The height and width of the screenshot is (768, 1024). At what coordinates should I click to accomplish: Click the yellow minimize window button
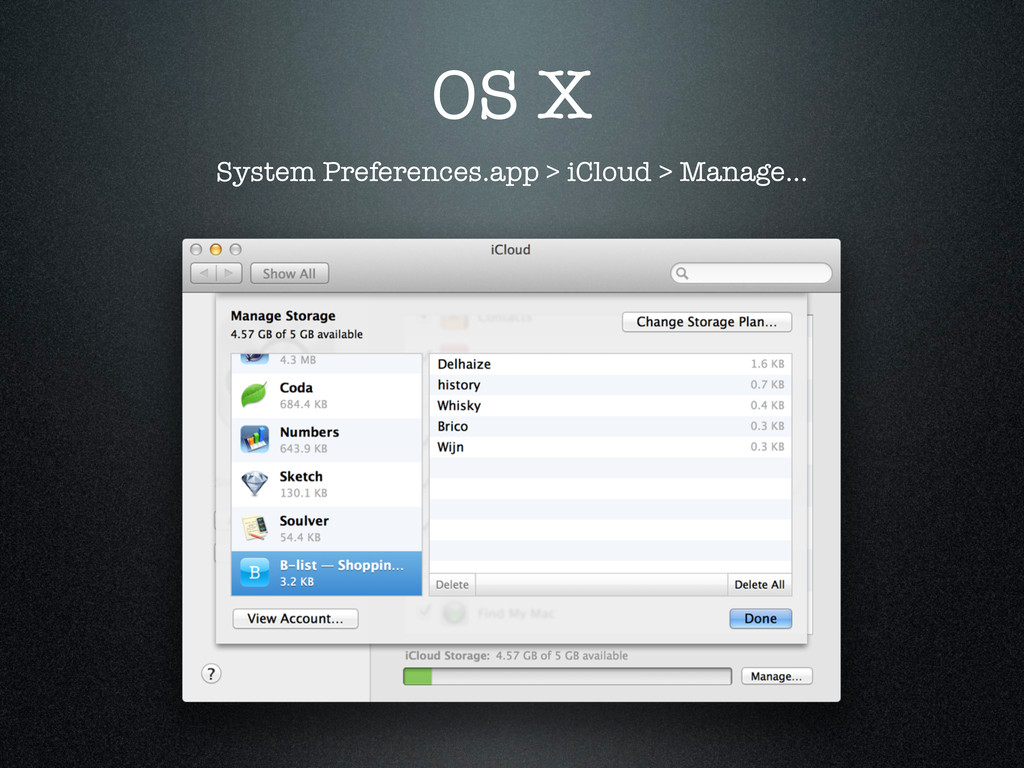216,249
